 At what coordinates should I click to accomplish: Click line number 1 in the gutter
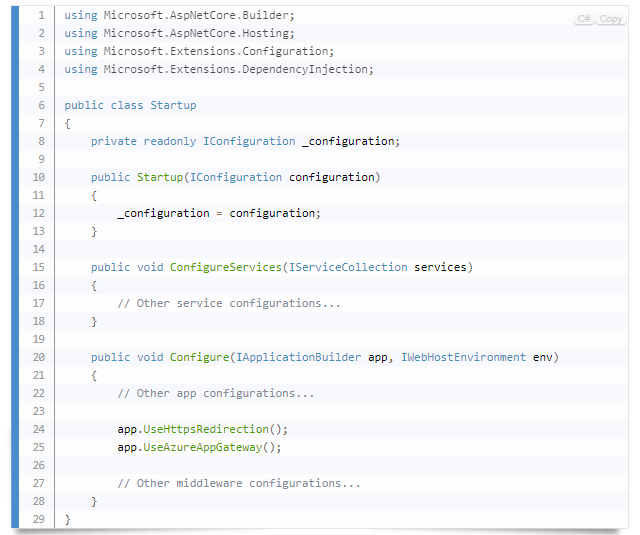tap(38, 16)
